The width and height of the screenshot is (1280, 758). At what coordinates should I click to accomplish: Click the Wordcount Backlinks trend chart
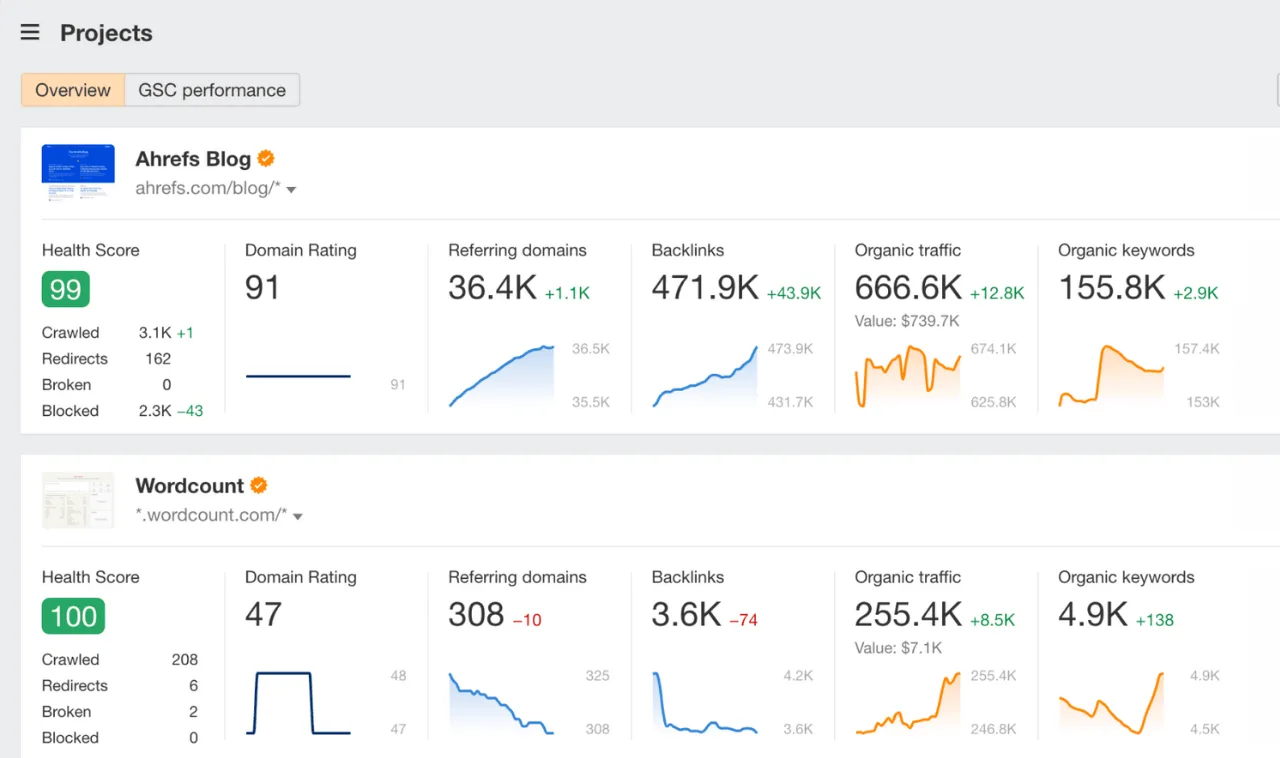(705, 703)
